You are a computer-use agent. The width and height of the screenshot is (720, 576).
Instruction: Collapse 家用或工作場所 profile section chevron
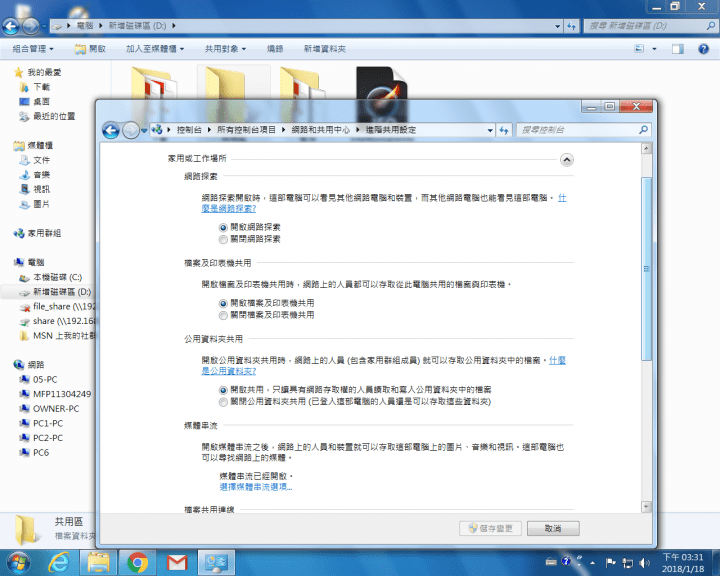click(x=567, y=160)
